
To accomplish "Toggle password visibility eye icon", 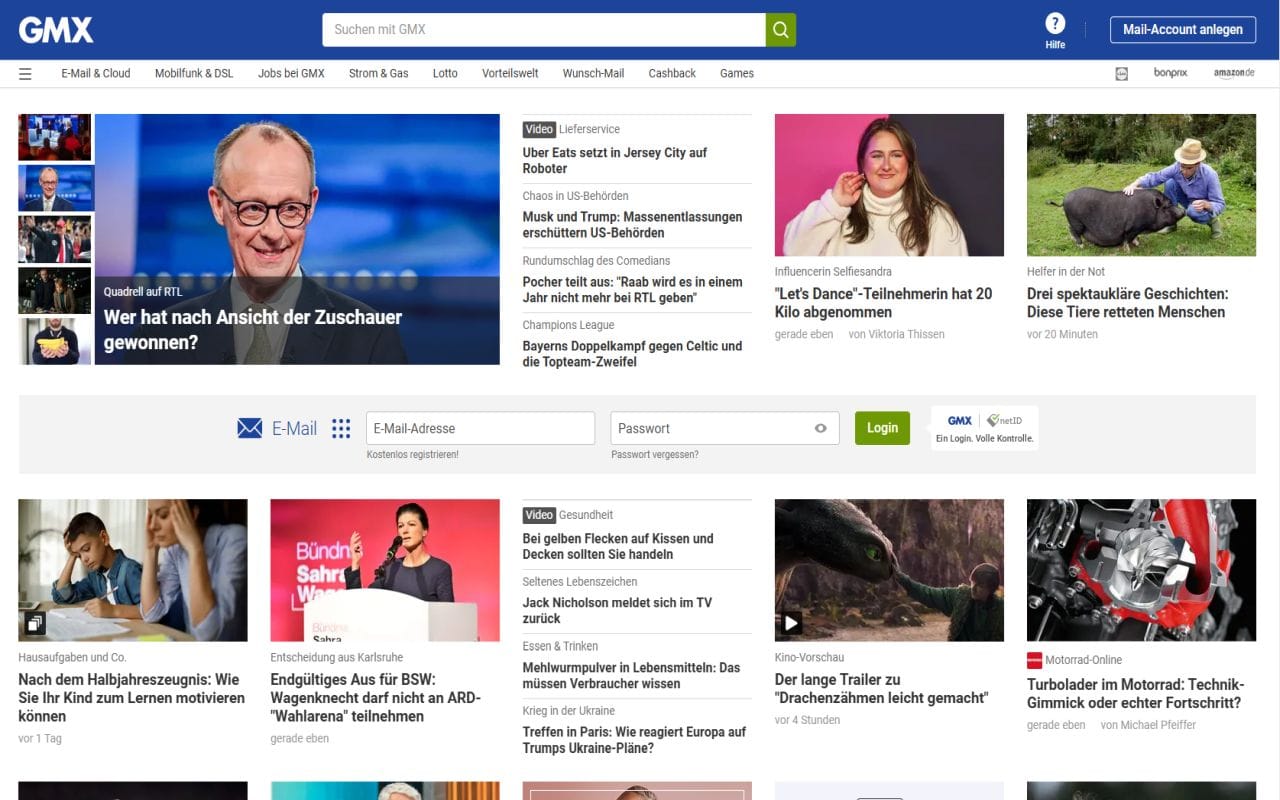I will (820, 428).
